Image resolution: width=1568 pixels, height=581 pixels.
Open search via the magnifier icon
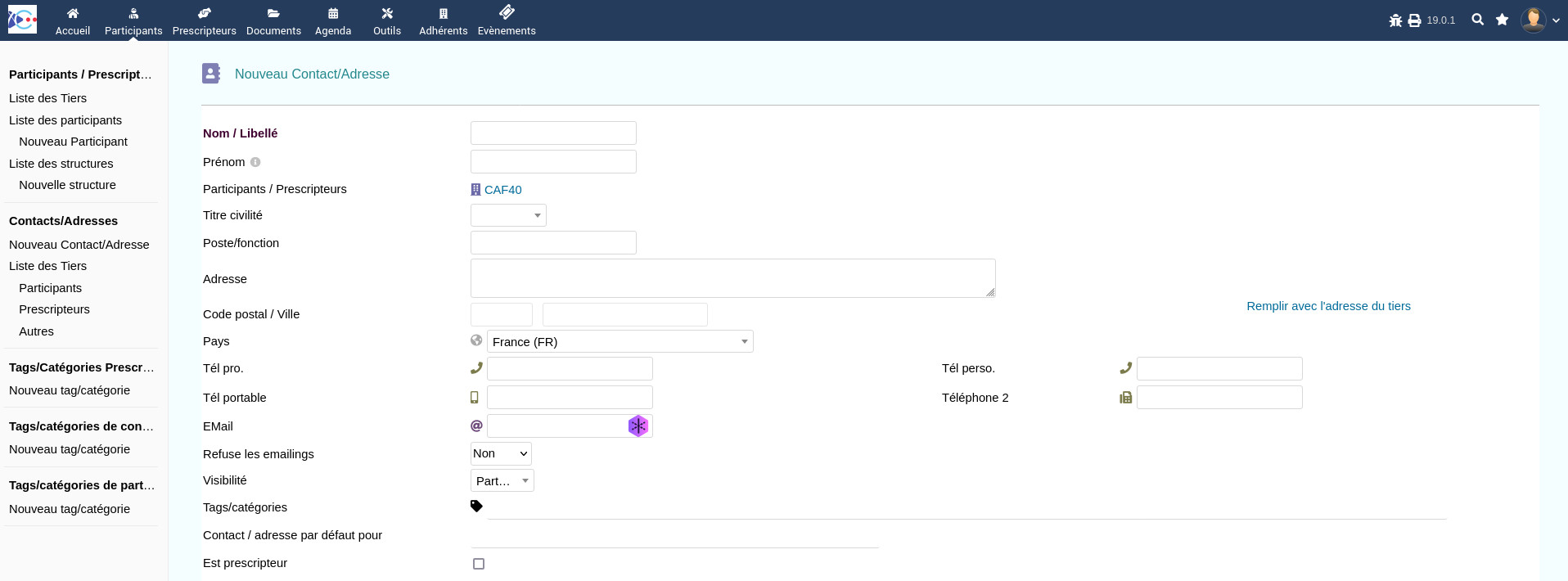pos(1477,20)
